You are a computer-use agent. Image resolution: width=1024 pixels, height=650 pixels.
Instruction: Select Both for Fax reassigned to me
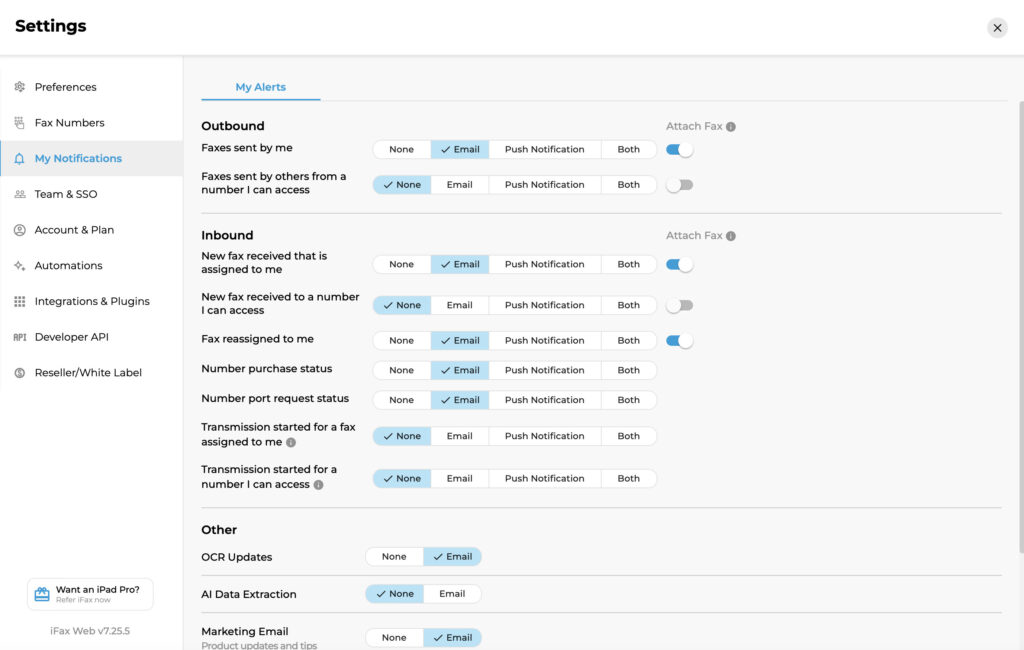pos(628,340)
